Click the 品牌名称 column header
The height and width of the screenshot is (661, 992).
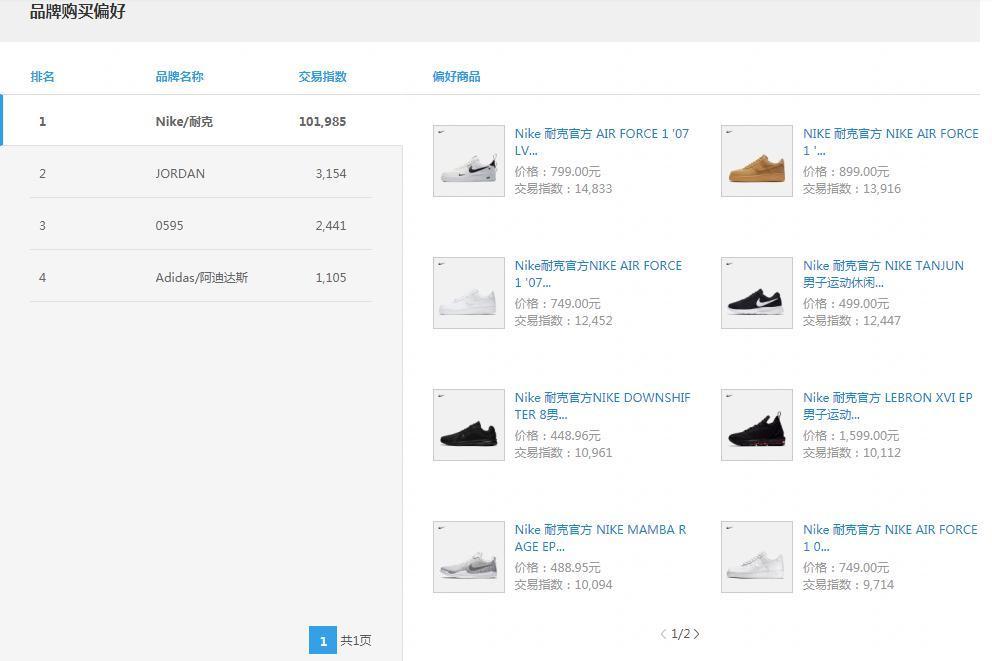179,77
